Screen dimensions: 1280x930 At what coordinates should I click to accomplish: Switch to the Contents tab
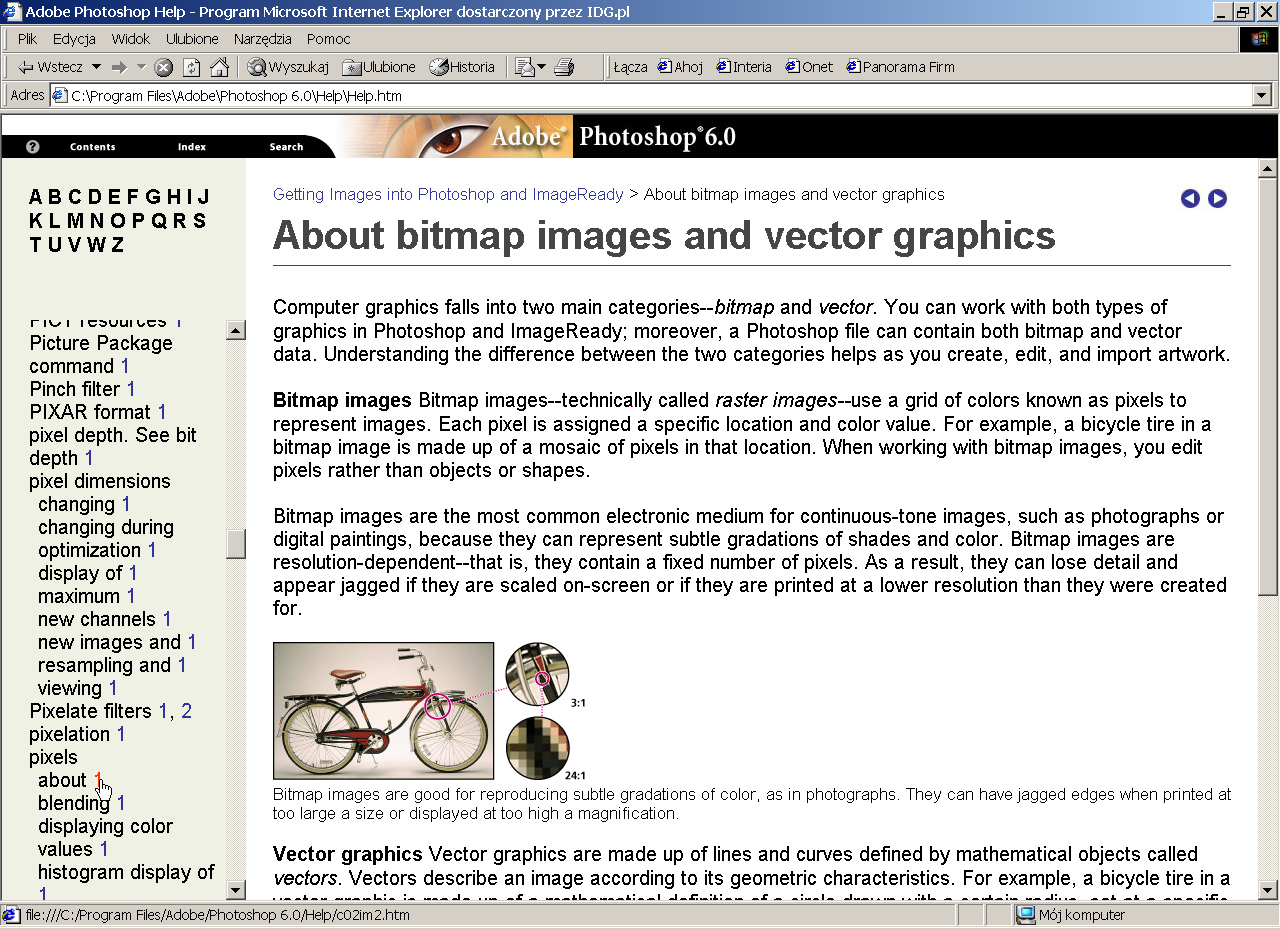point(93,147)
